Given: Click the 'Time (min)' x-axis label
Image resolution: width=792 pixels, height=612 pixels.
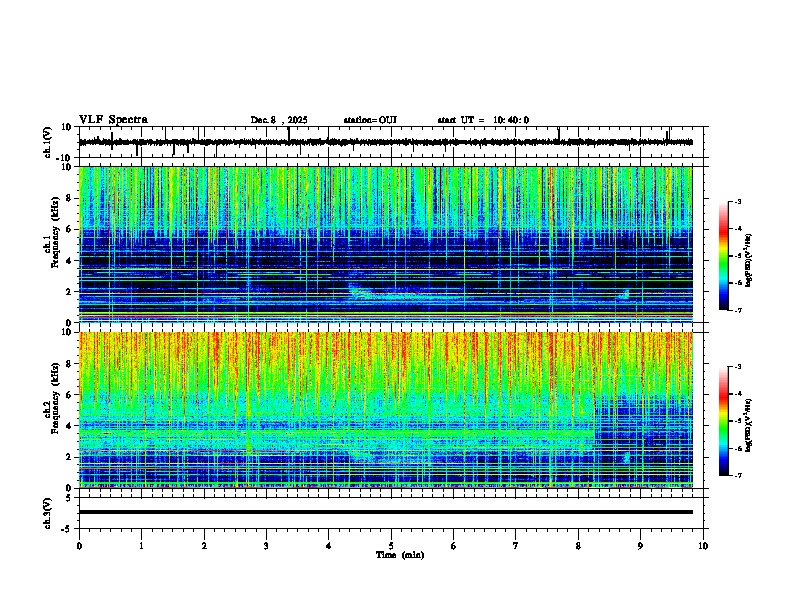Looking at the screenshot, I should click(x=400, y=555).
